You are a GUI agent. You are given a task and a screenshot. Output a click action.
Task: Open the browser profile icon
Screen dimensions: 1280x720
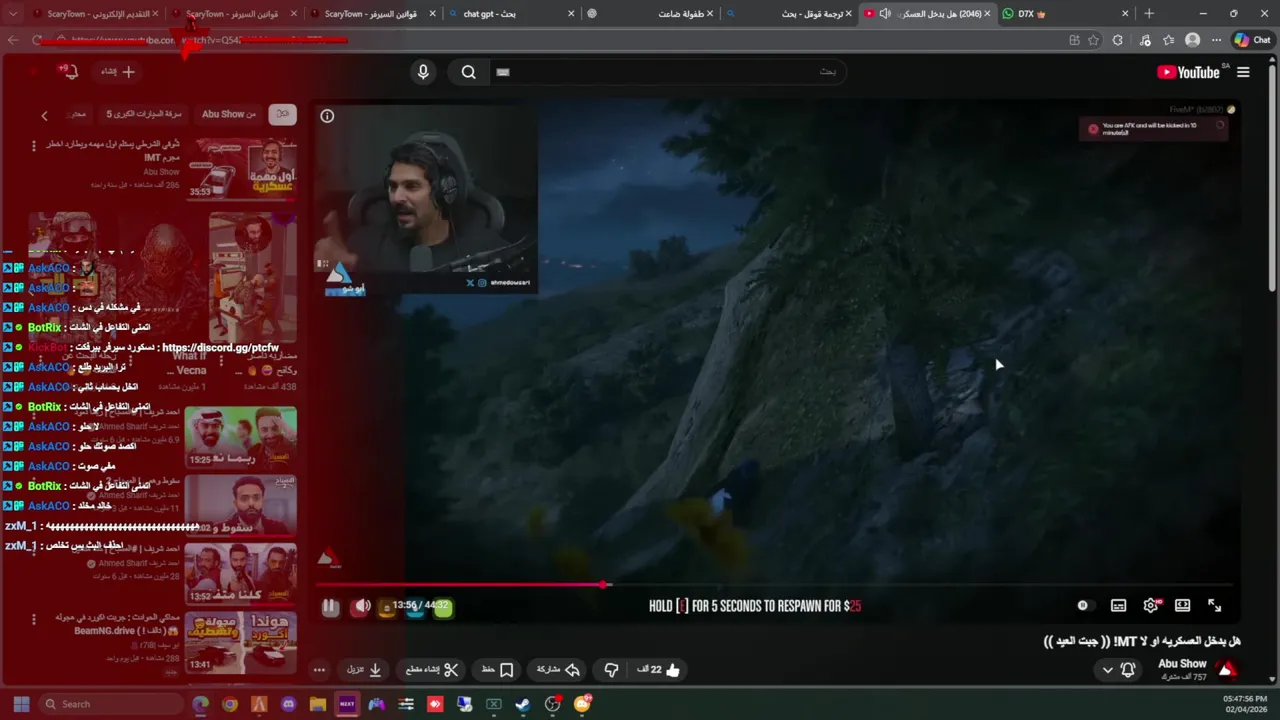1192,40
